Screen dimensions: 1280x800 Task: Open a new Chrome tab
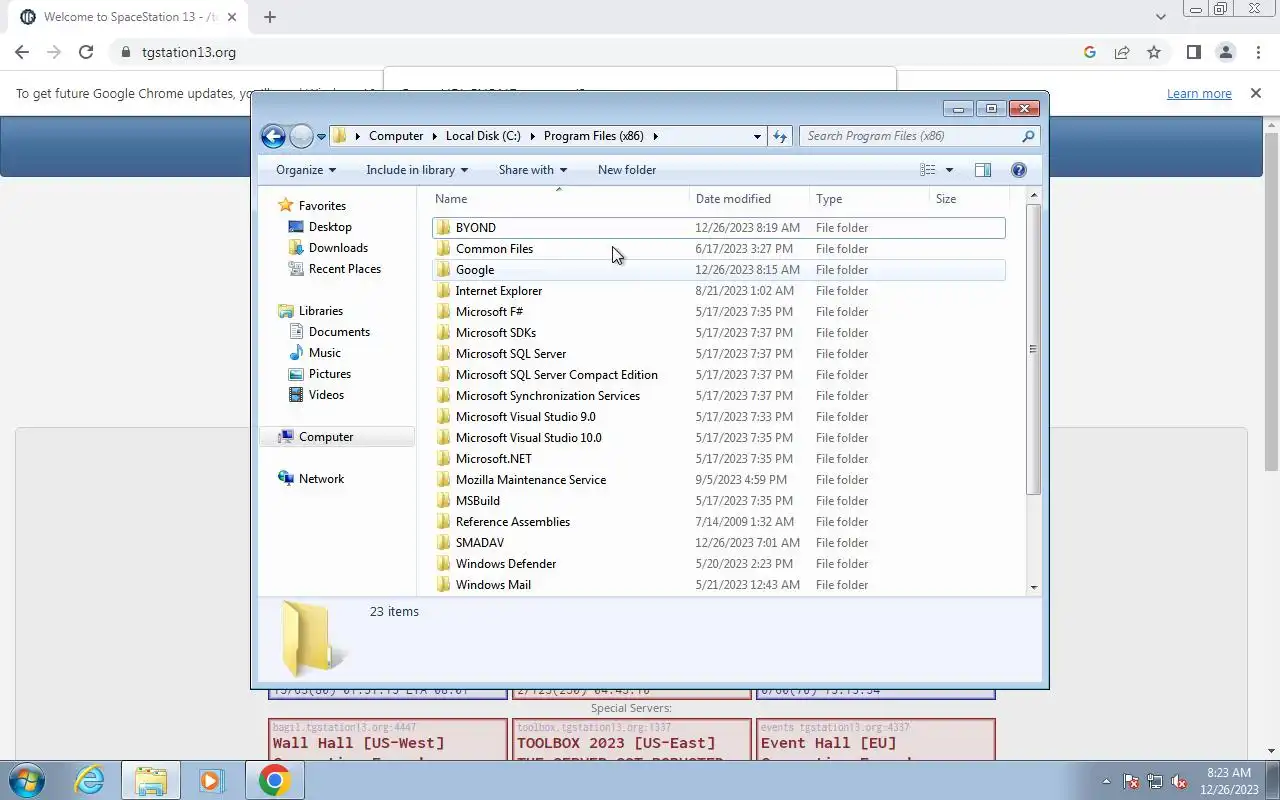270,17
